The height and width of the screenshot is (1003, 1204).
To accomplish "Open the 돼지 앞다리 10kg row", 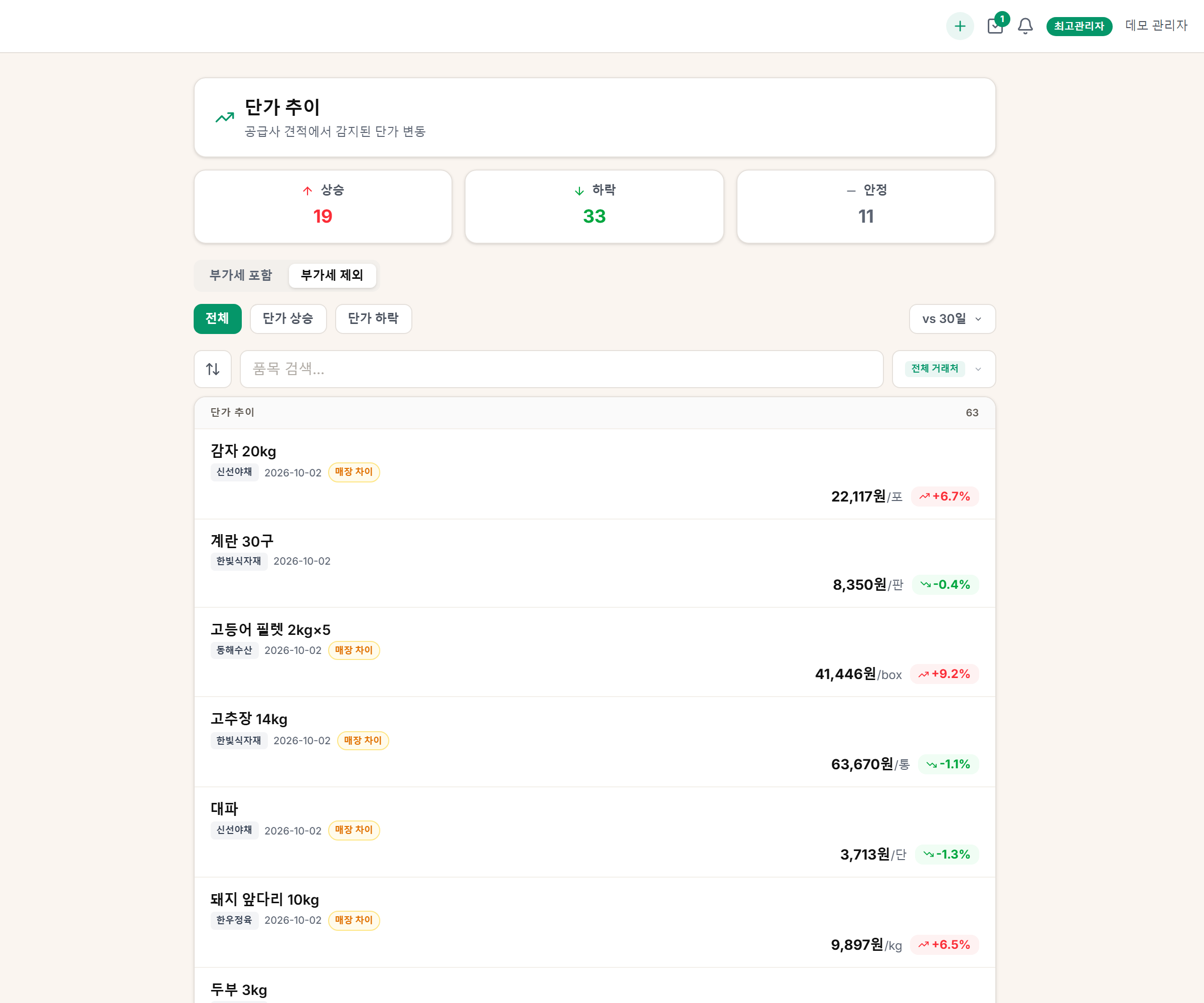I will (594, 923).
